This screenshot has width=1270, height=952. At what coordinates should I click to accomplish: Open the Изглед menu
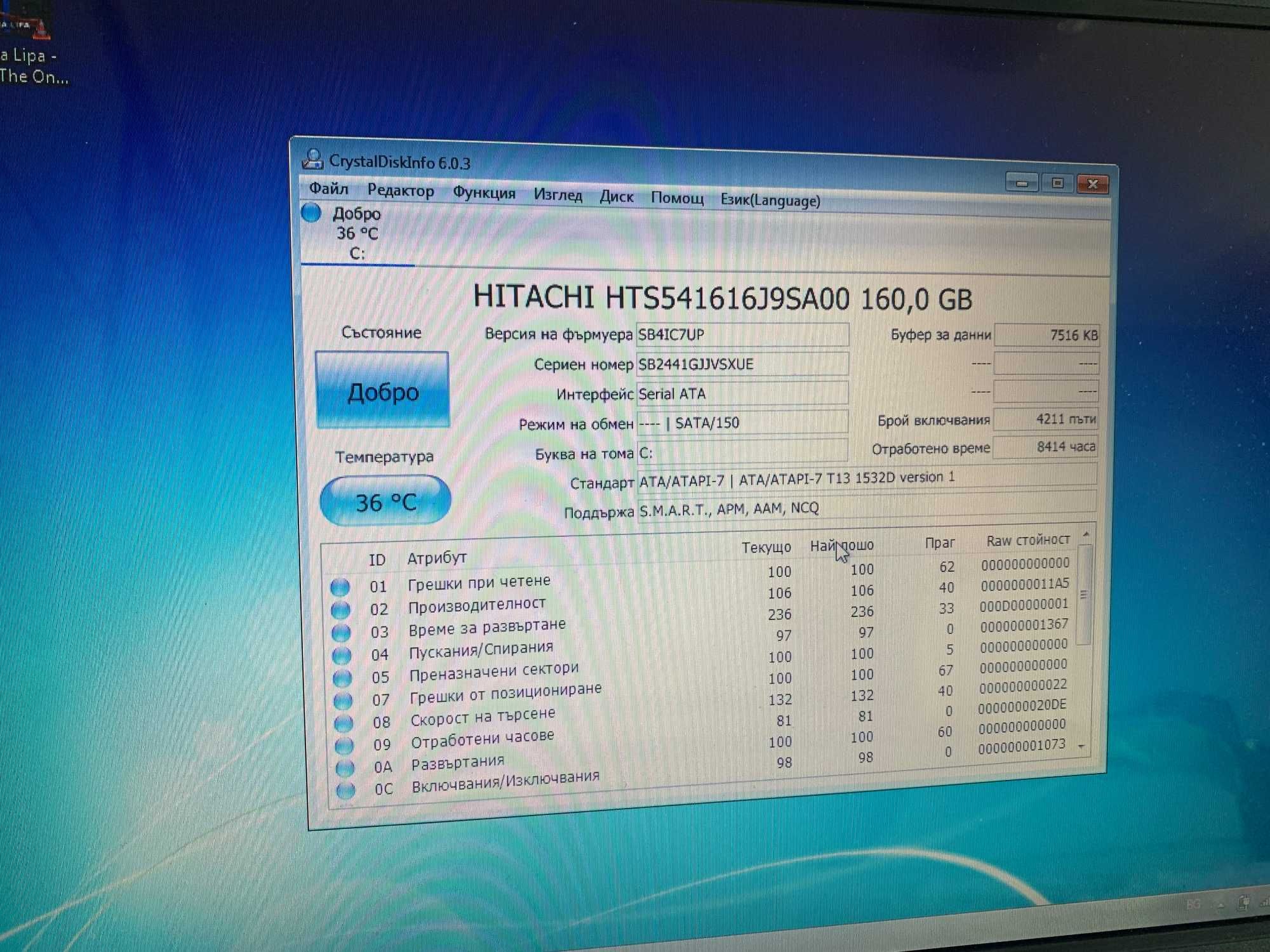(x=558, y=195)
